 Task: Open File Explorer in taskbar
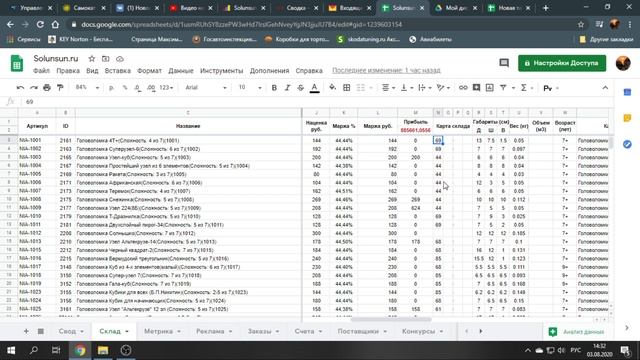coord(103,350)
